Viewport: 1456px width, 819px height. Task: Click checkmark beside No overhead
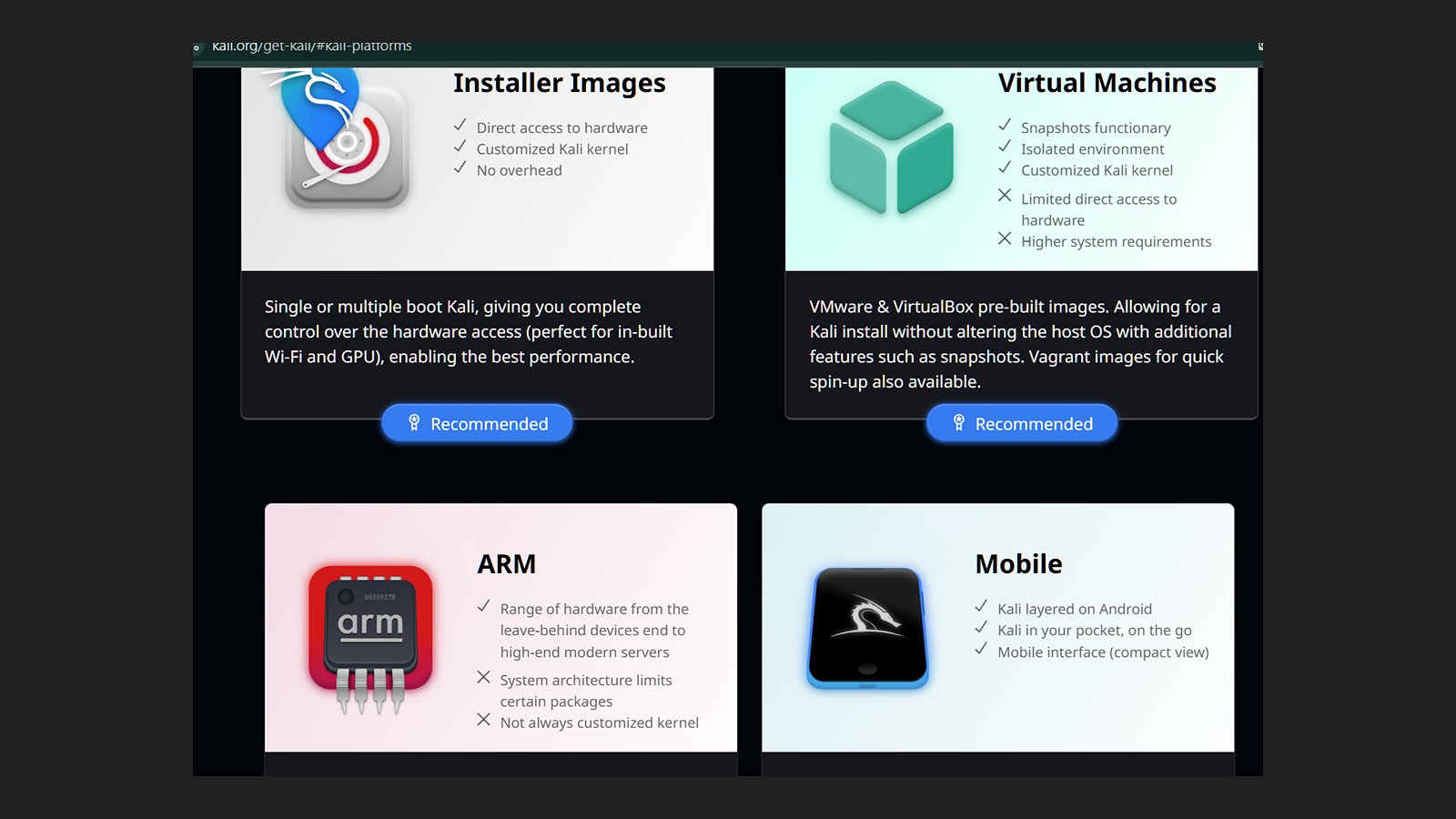460,167
